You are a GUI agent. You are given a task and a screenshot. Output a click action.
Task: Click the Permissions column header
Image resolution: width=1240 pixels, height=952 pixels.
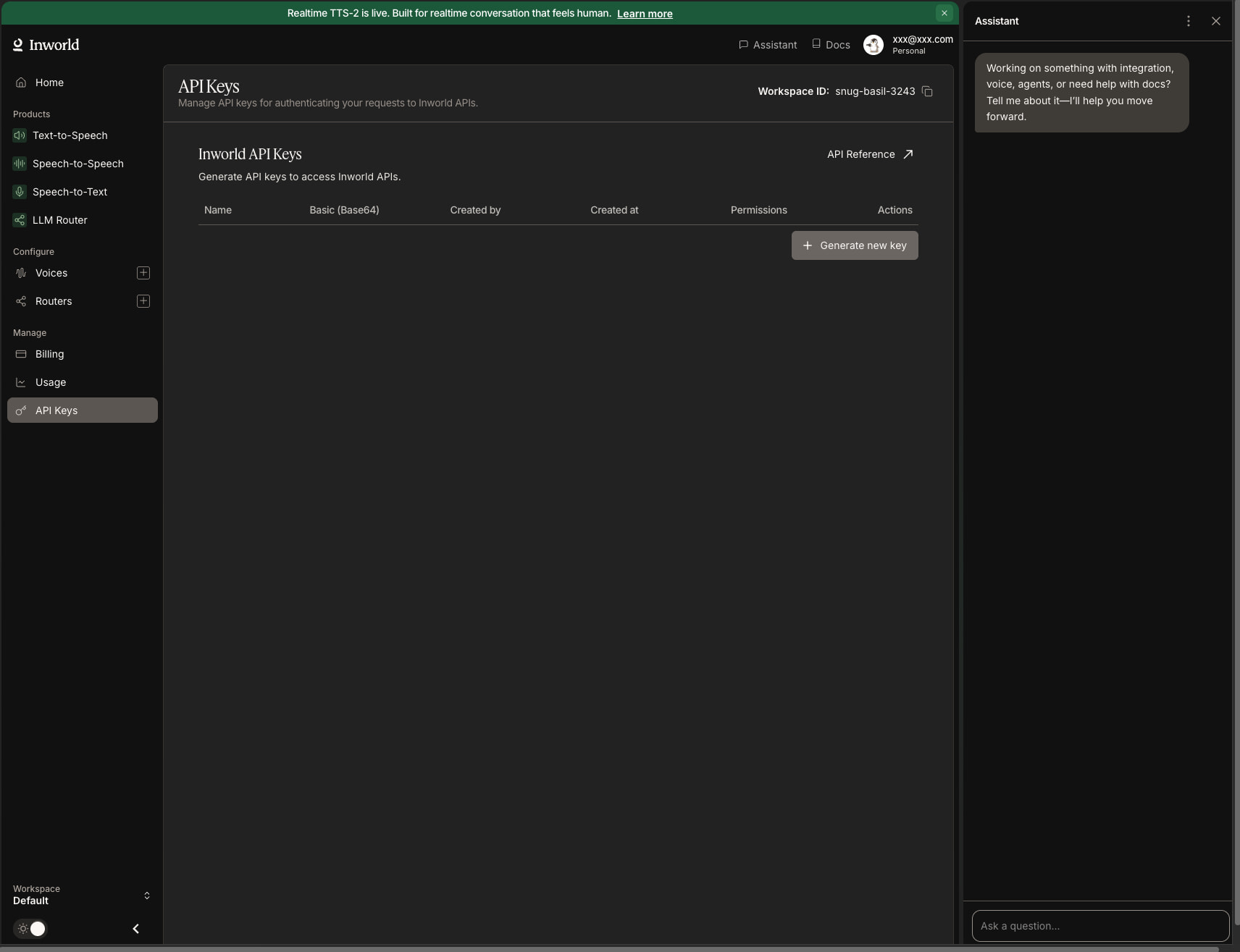[x=758, y=210]
